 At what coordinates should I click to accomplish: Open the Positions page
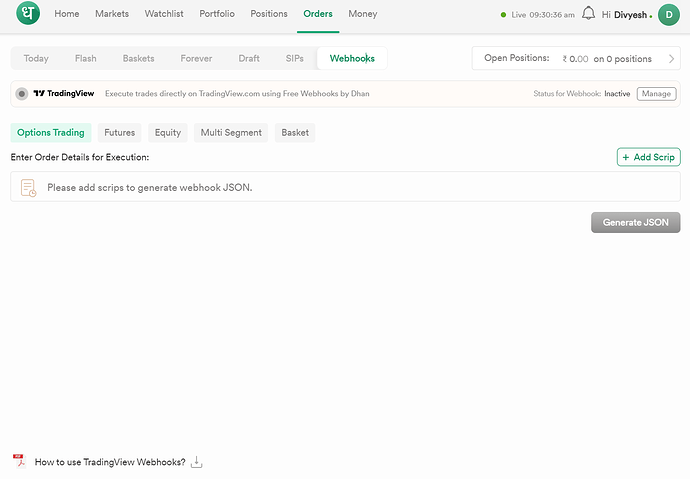pos(269,14)
